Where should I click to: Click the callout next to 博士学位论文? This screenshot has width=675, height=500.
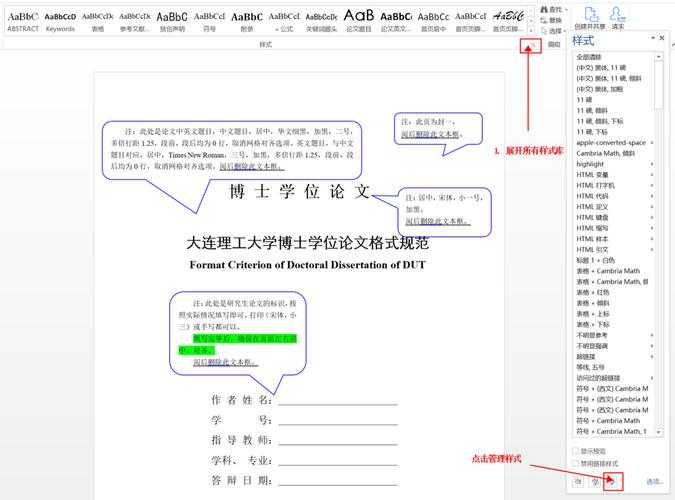(444, 212)
